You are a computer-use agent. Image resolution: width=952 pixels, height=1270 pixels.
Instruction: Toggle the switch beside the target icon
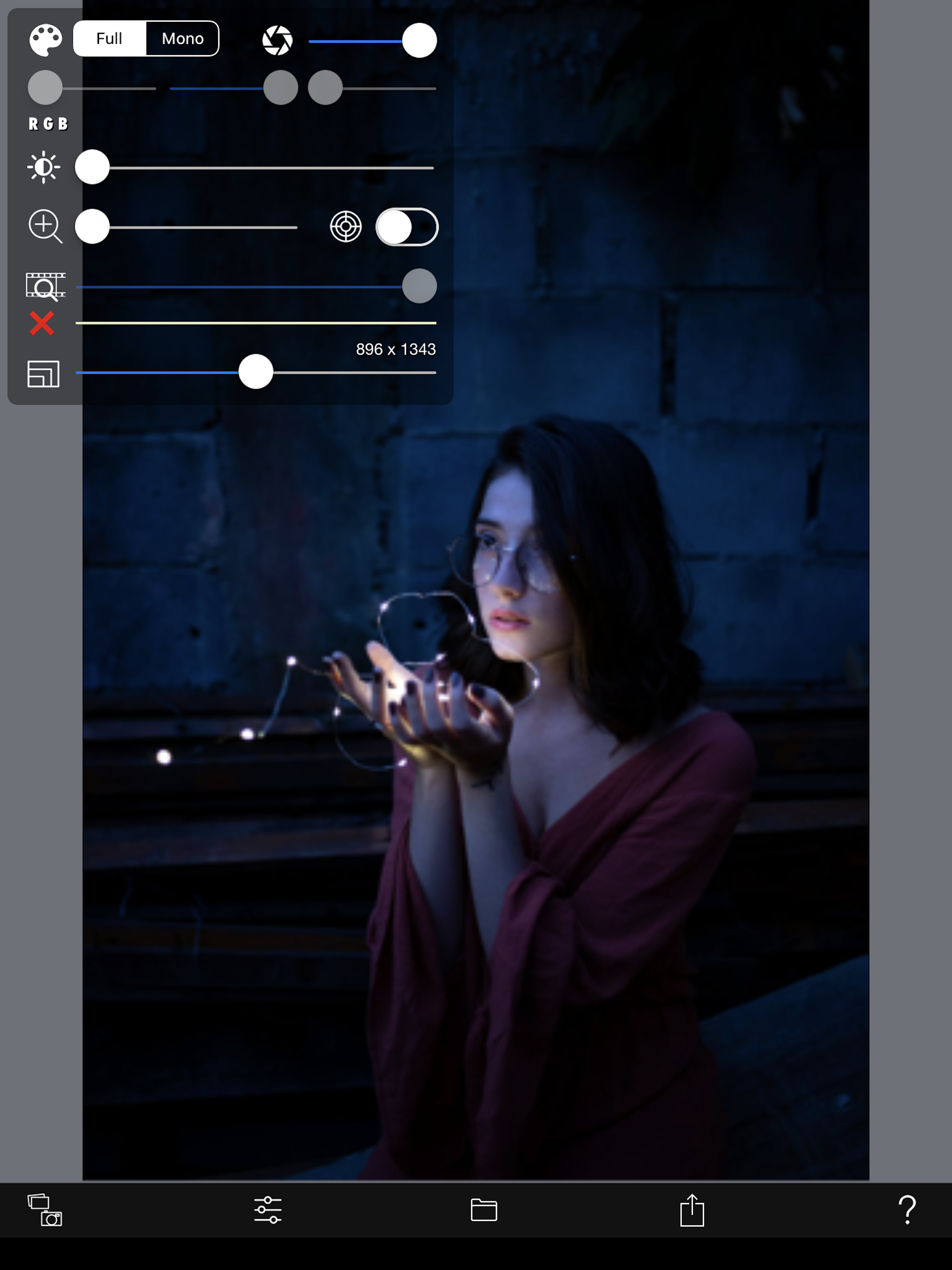click(x=407, y=227)
